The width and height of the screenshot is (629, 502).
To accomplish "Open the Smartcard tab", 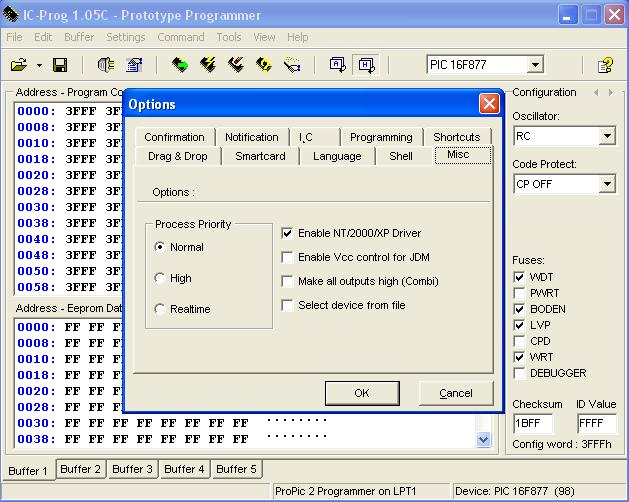I will click(x=260, y=156).
